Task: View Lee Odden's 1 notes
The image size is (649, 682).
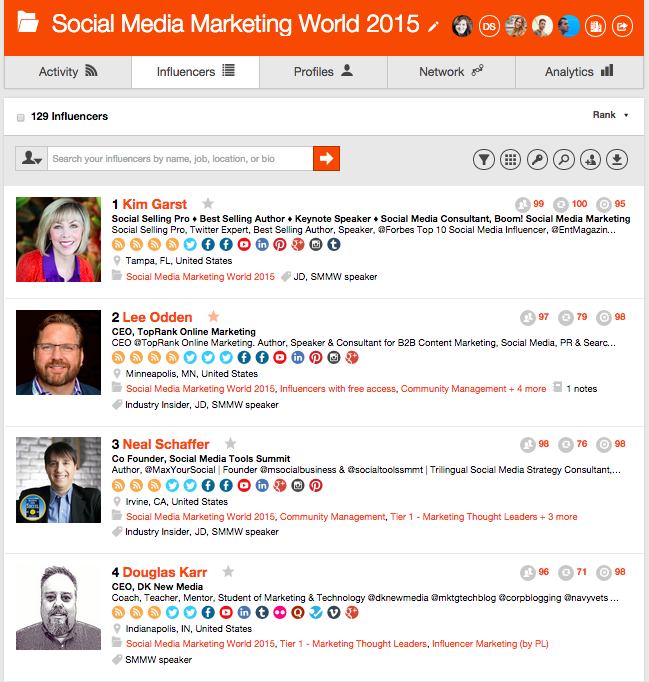Action: (x=575, y=388)
